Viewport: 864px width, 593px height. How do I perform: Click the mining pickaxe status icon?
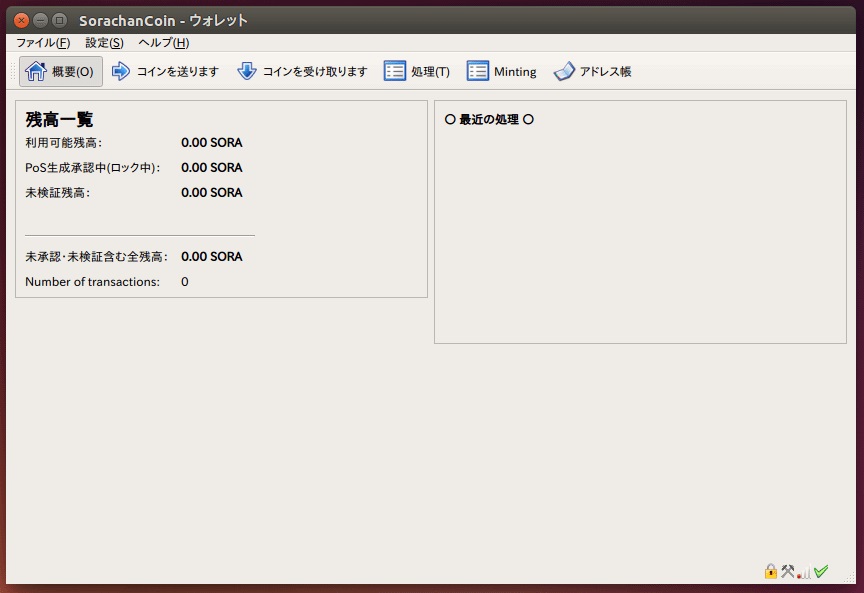(787, 572)
